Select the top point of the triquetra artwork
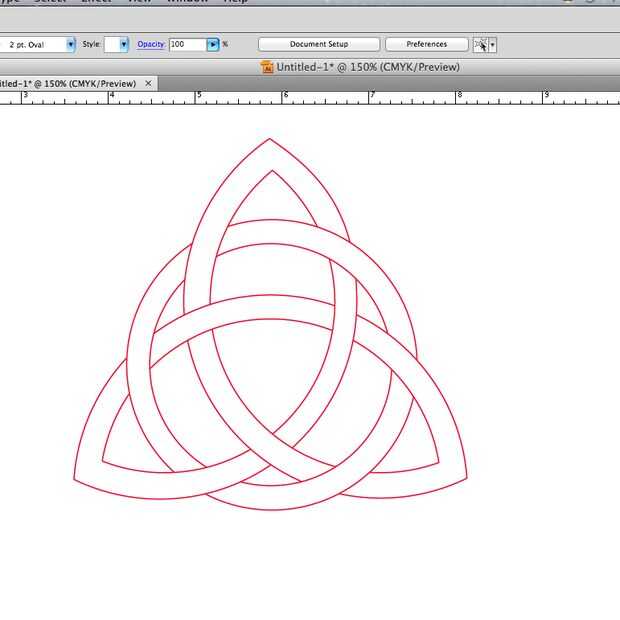Screen dimensions: 620x620 click(x=270, y=138)
